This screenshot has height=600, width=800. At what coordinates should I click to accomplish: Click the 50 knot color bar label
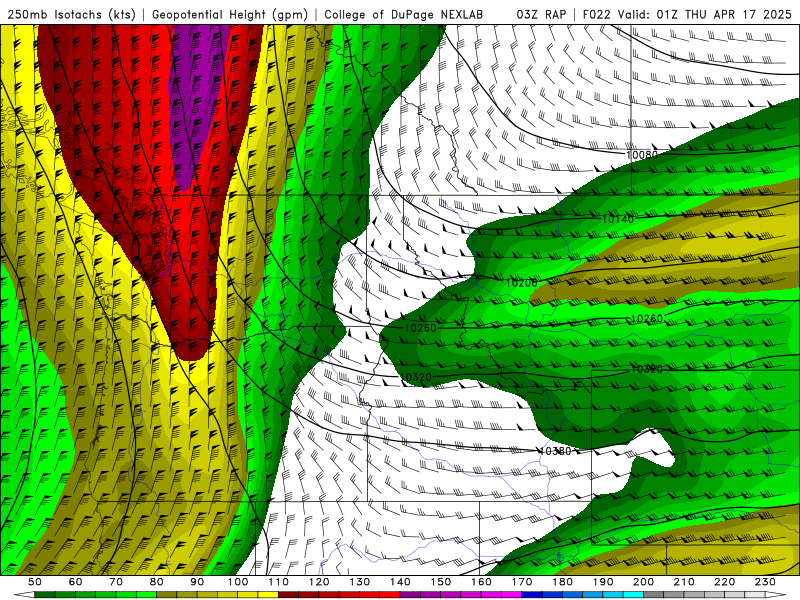pos(35,582)
